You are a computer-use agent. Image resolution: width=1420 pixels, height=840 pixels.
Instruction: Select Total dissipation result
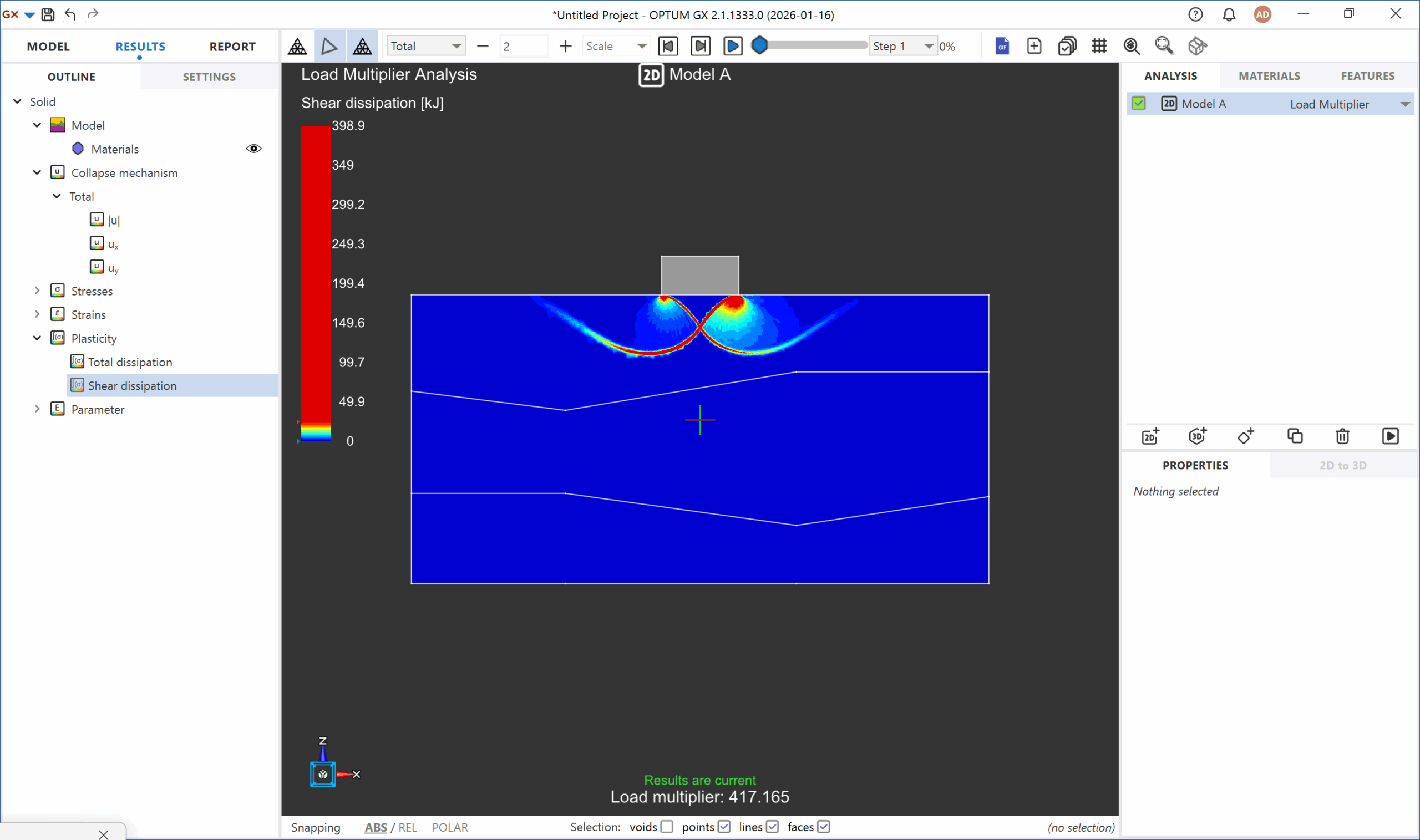pos(130,362)
